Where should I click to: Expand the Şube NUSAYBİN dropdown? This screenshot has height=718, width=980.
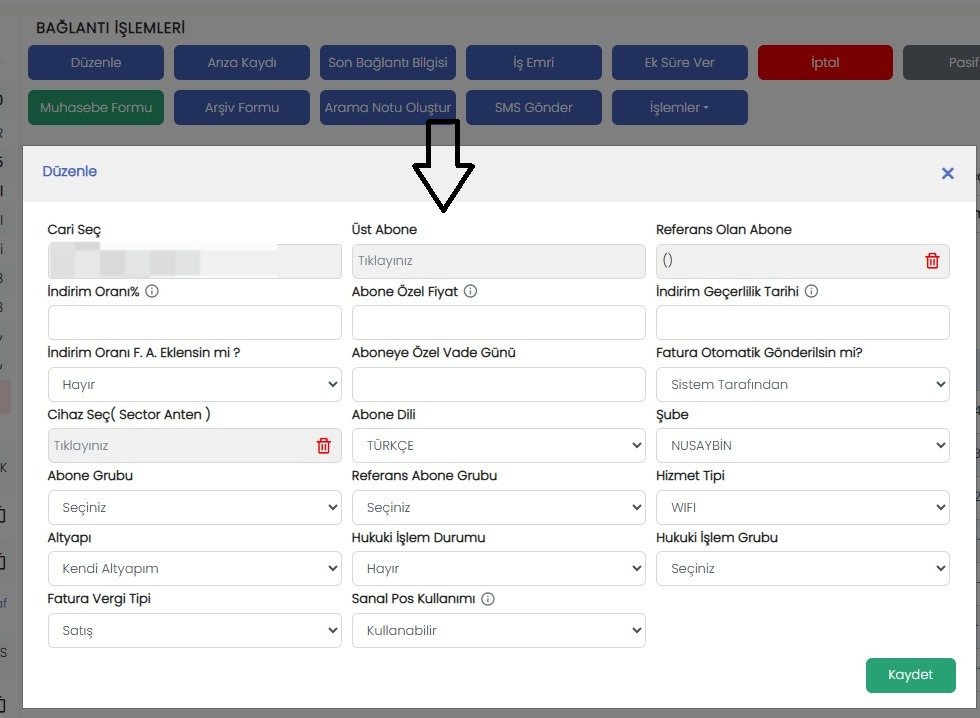pos(802,446)
